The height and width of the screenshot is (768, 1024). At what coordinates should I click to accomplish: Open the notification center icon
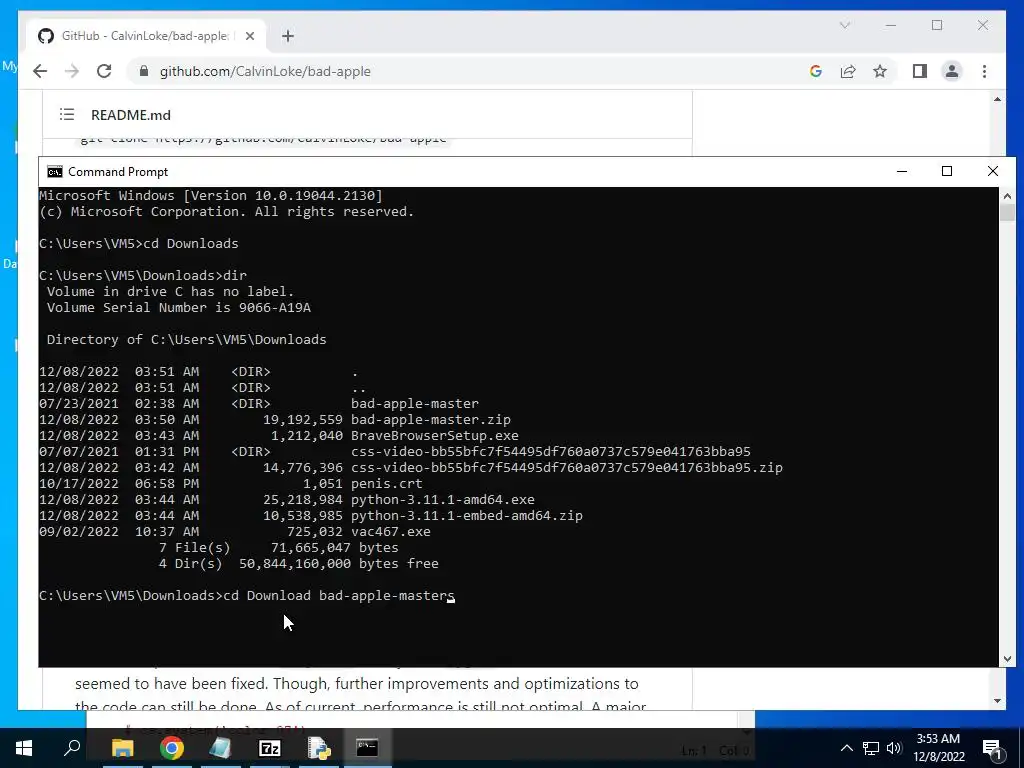(992, 748)
